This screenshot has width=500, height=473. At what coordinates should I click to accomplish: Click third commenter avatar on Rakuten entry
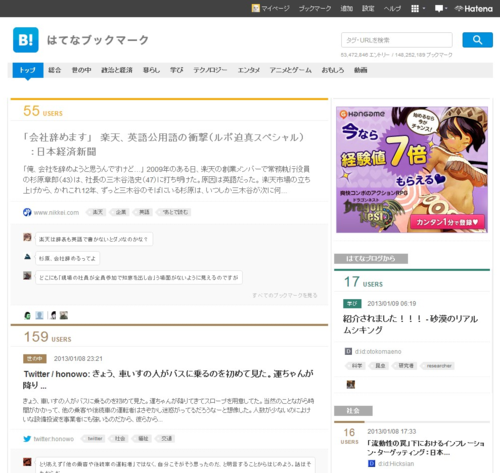[27, 276]
